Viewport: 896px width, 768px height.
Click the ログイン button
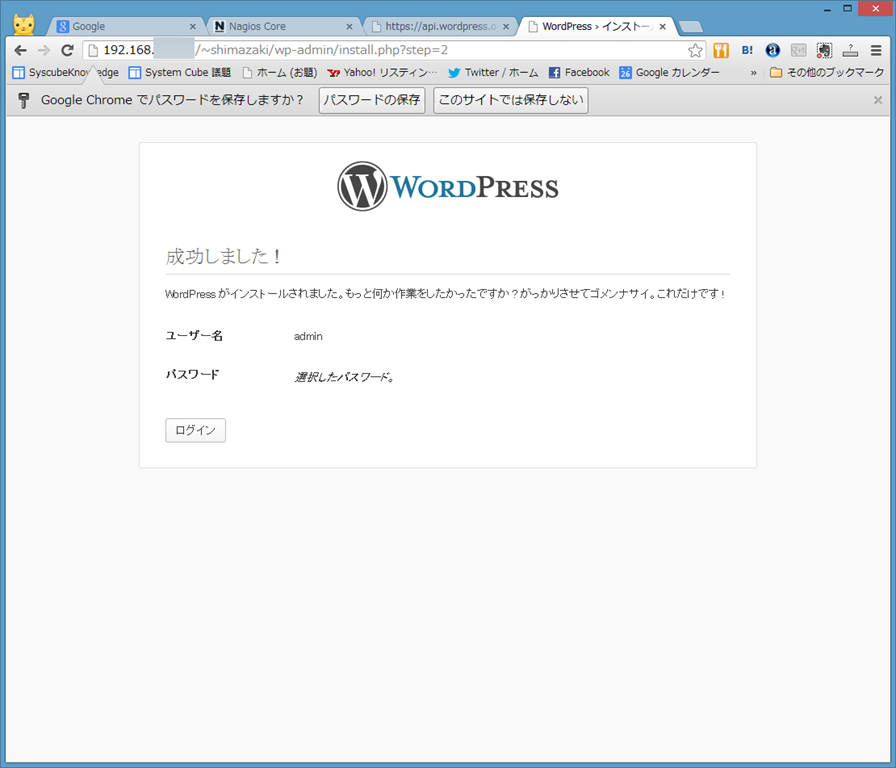coord(195,430)
